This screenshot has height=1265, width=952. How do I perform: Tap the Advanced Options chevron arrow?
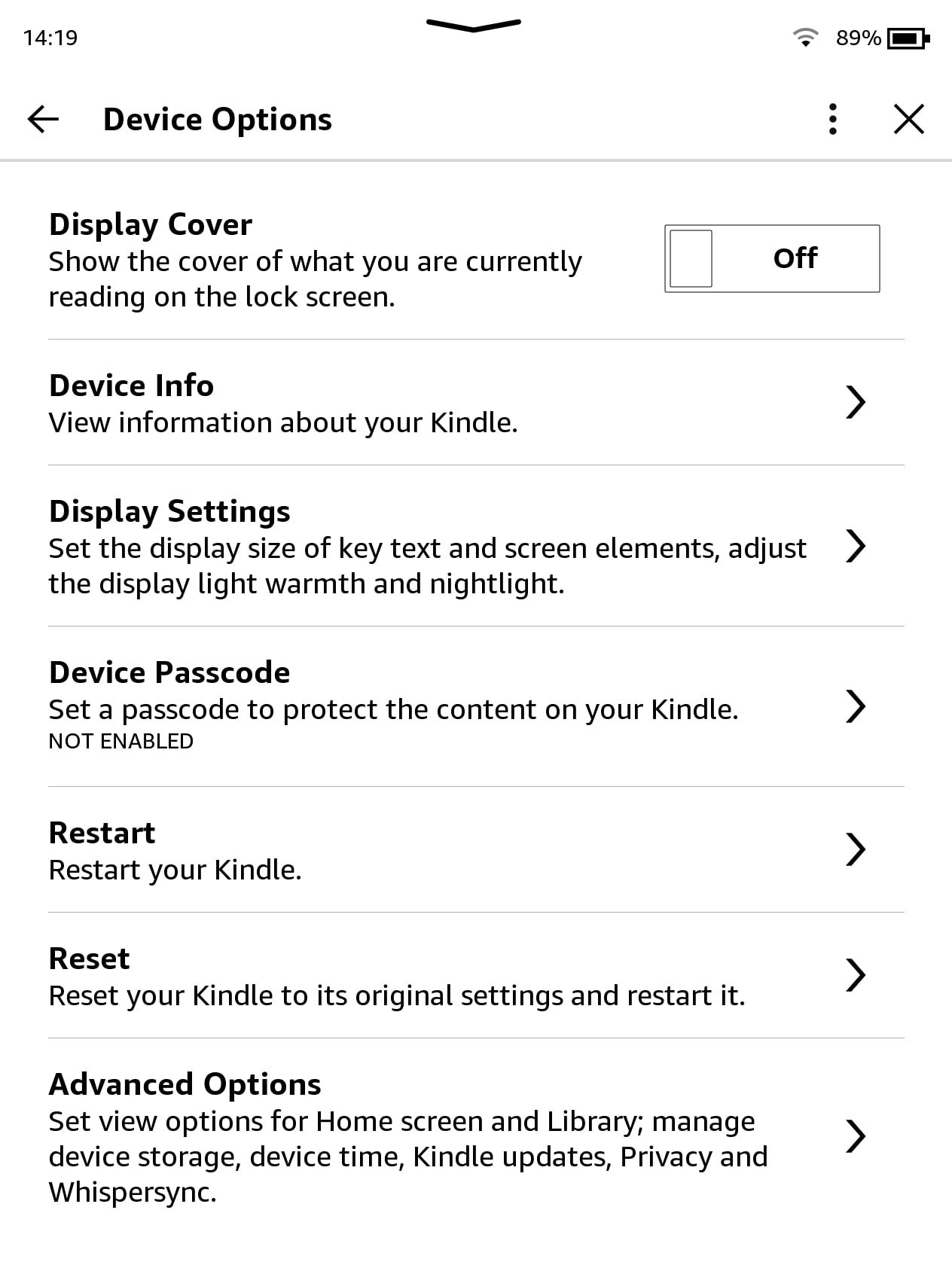point(855,1136)
